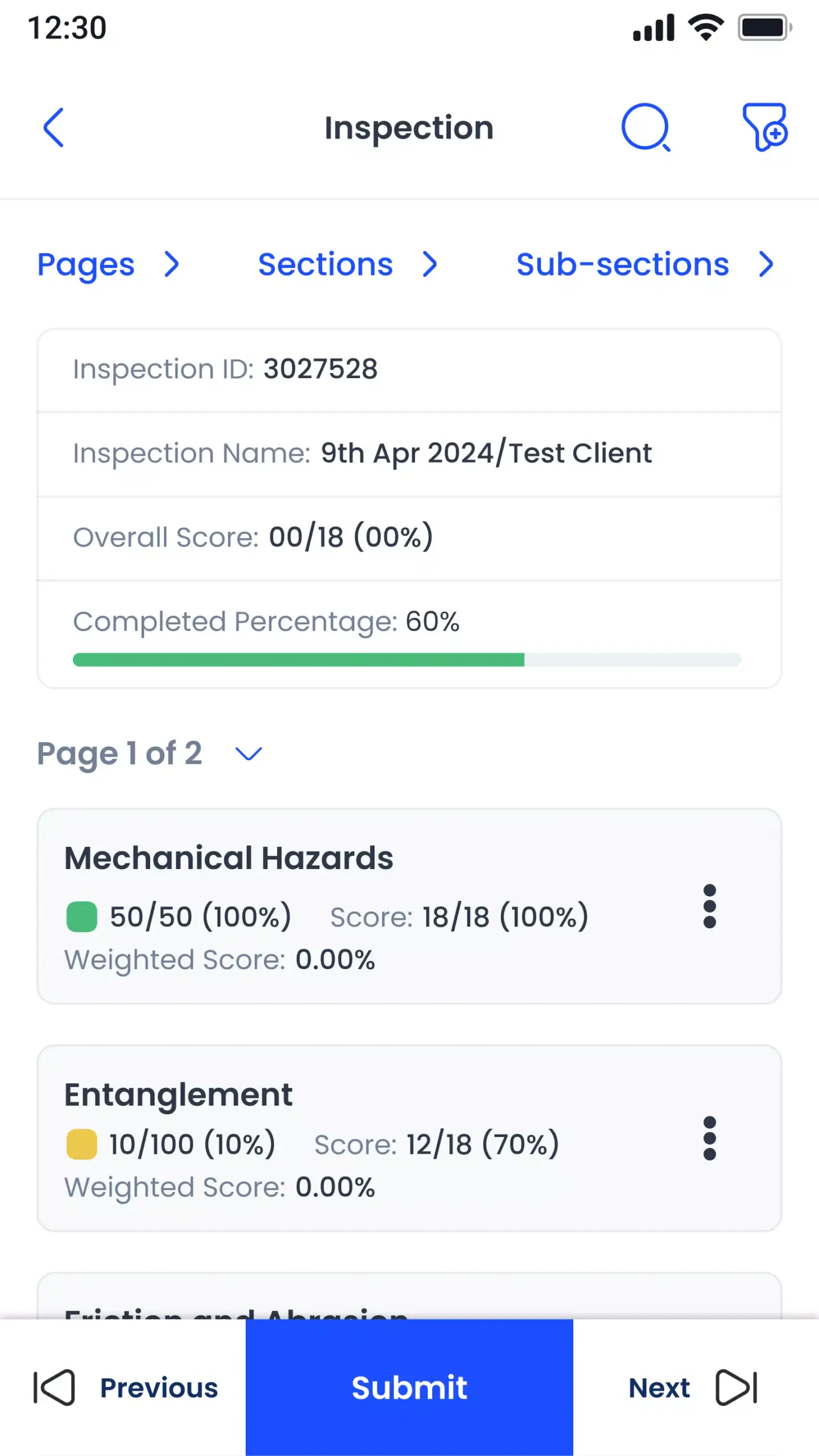Screen dimensions: 819x1456
Task: Open the search magnifier icon
Action: pos(646,127)
